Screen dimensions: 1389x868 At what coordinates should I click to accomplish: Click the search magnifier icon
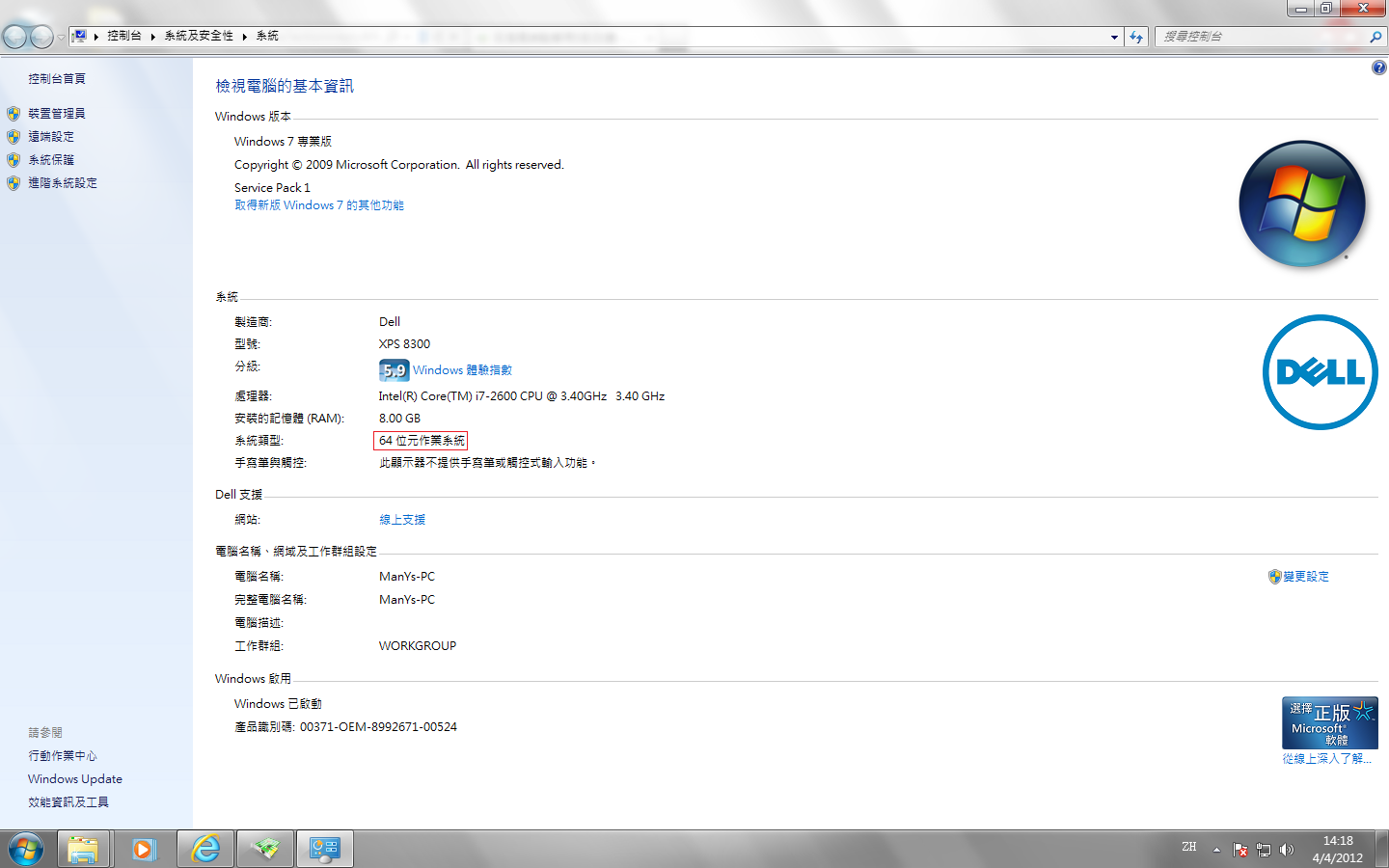coord(1375,37)
